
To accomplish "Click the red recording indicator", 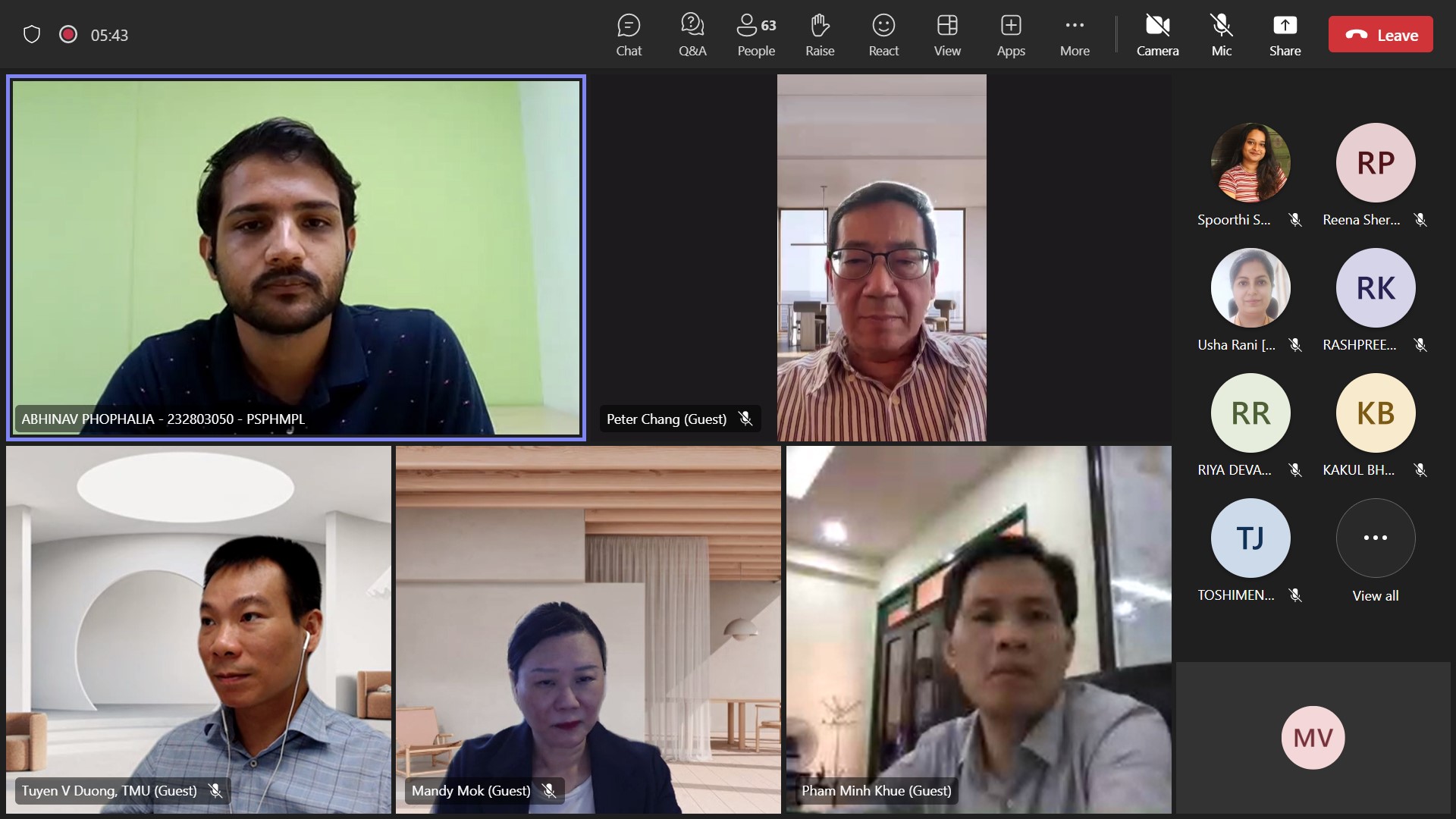I will (68, 35).
